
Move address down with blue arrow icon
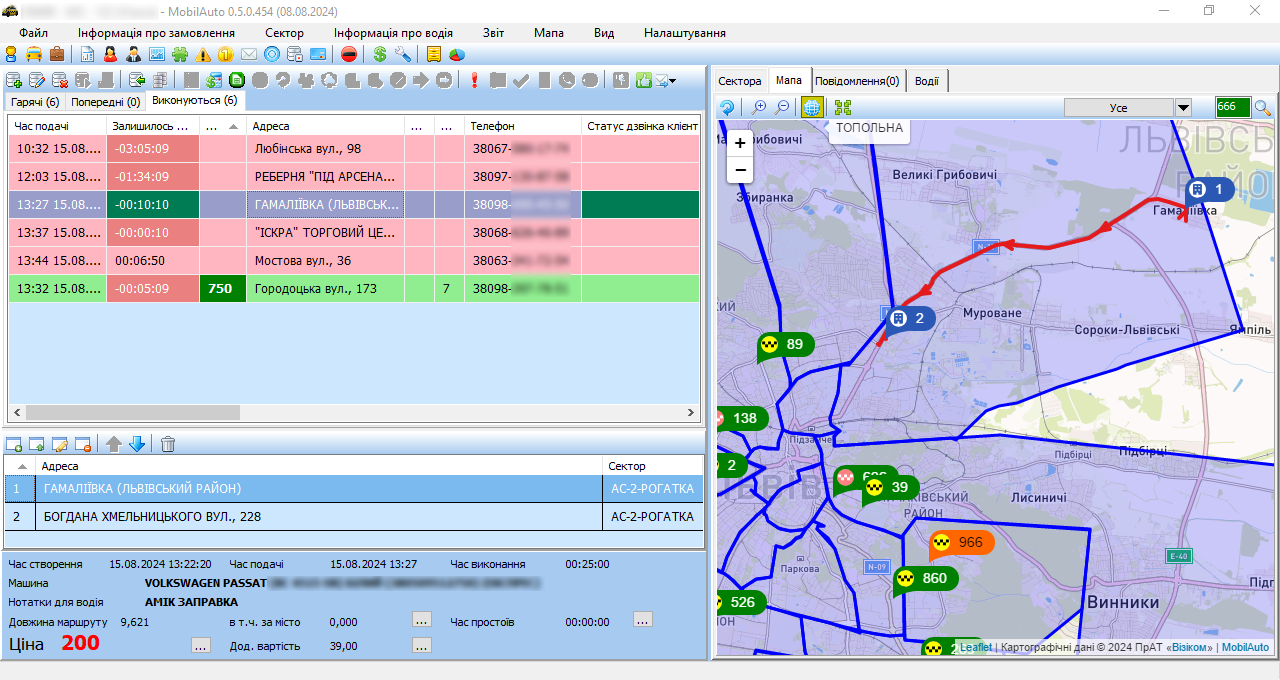(x=137, y=444)
